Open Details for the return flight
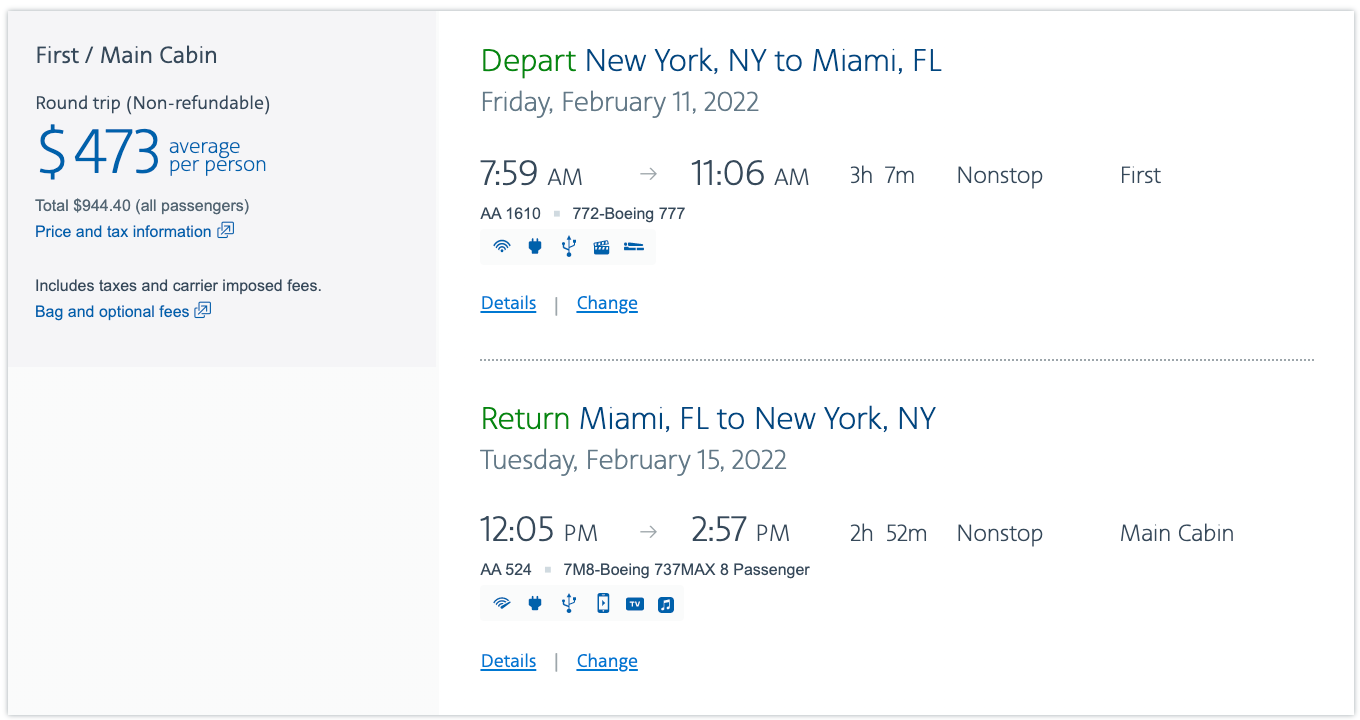This screenshot has height=720, width=1360. (508, 660)
